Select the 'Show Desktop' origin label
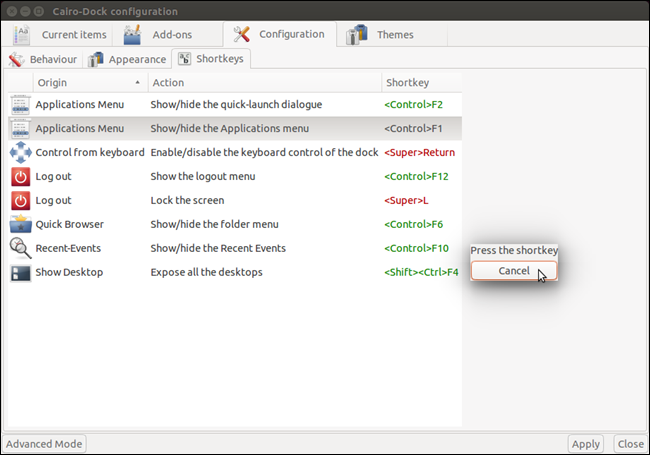The width and height of the screenshot is (650, 455). pos(69,272)
